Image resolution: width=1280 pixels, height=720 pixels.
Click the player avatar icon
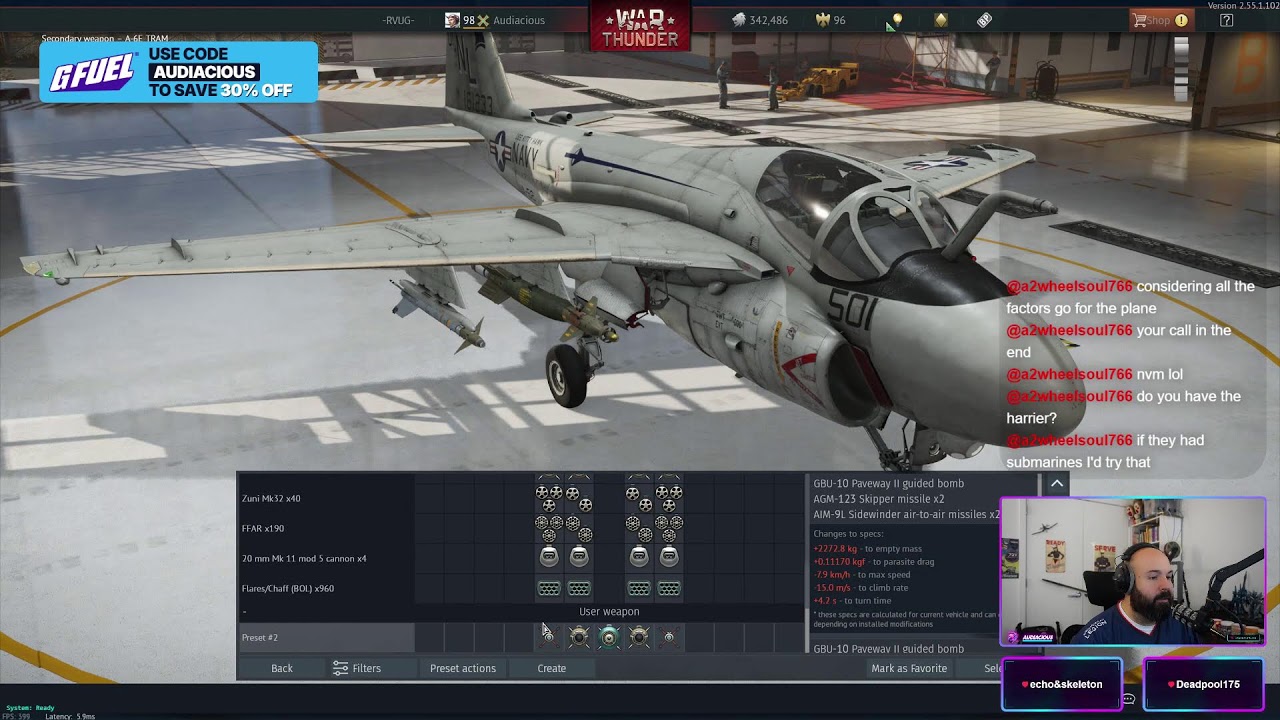[x=452, y=20]
